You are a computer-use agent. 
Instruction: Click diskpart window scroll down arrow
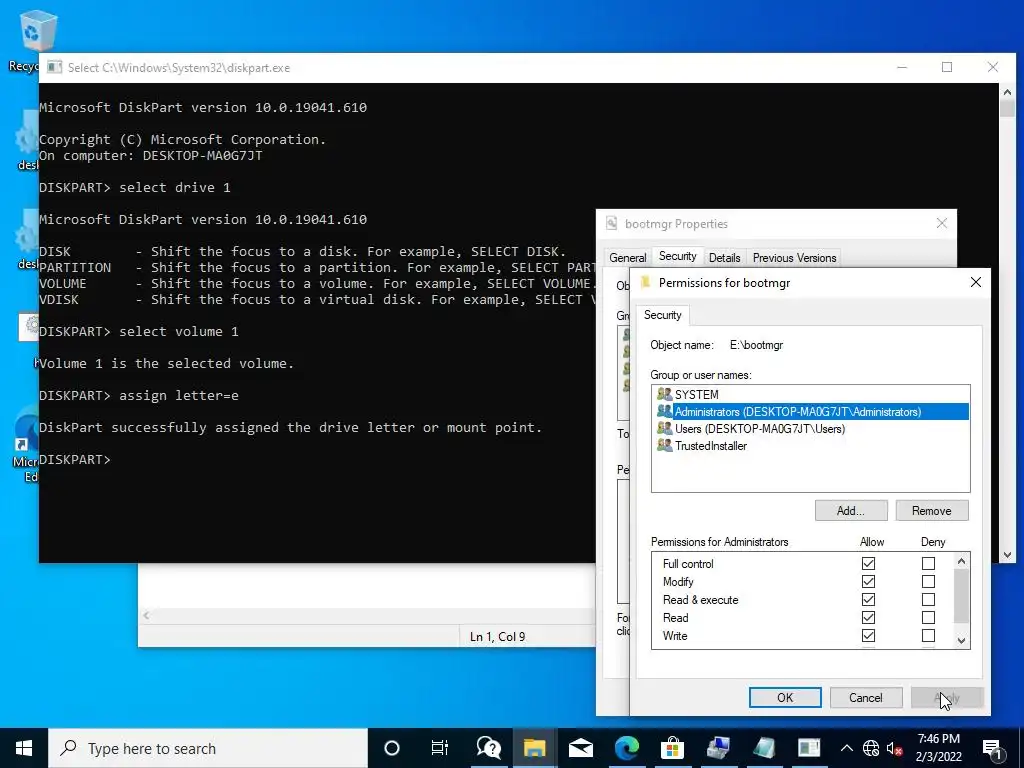click(x=1007, y=554)
